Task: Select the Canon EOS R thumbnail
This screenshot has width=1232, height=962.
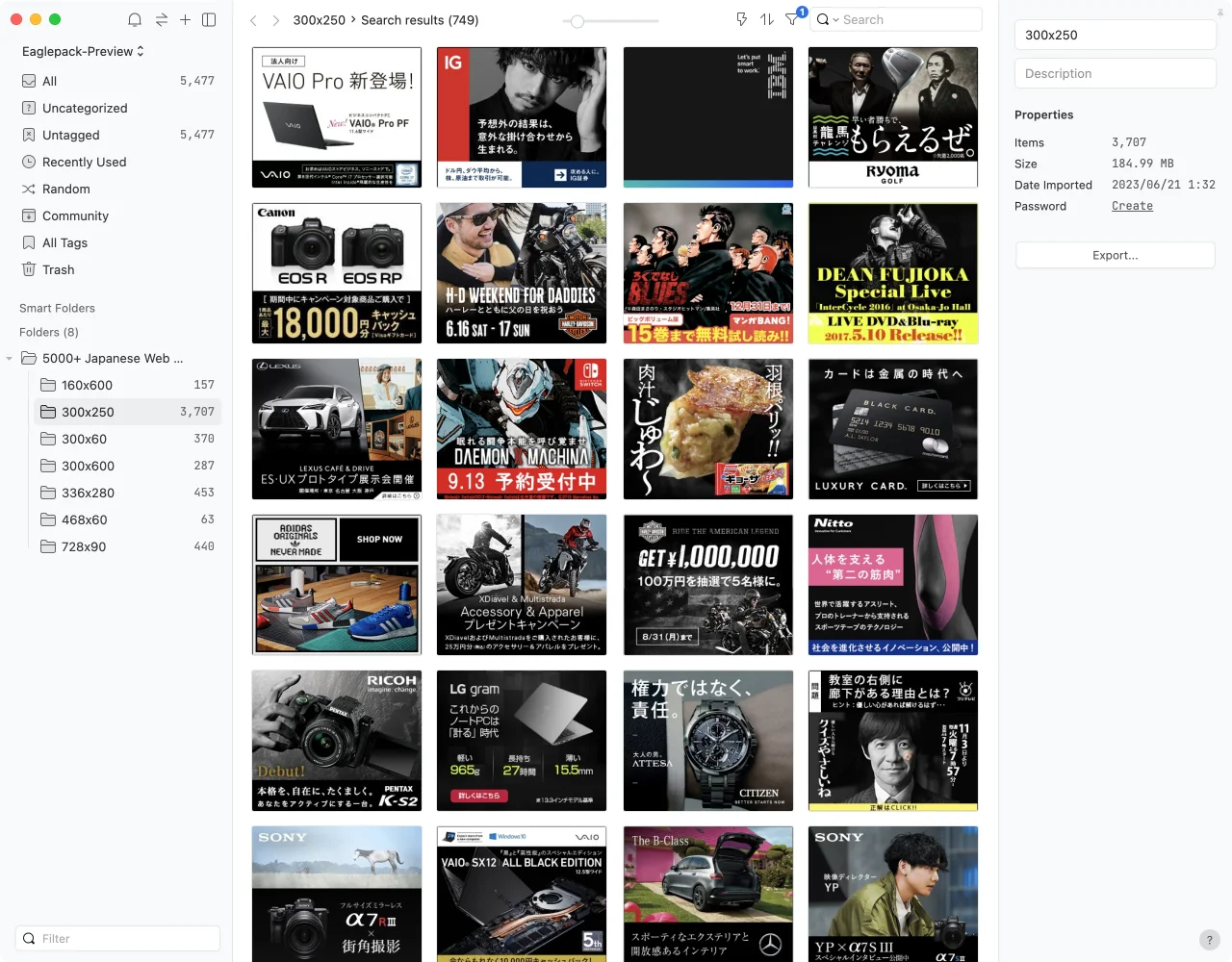Action: [x=337, y=273]
